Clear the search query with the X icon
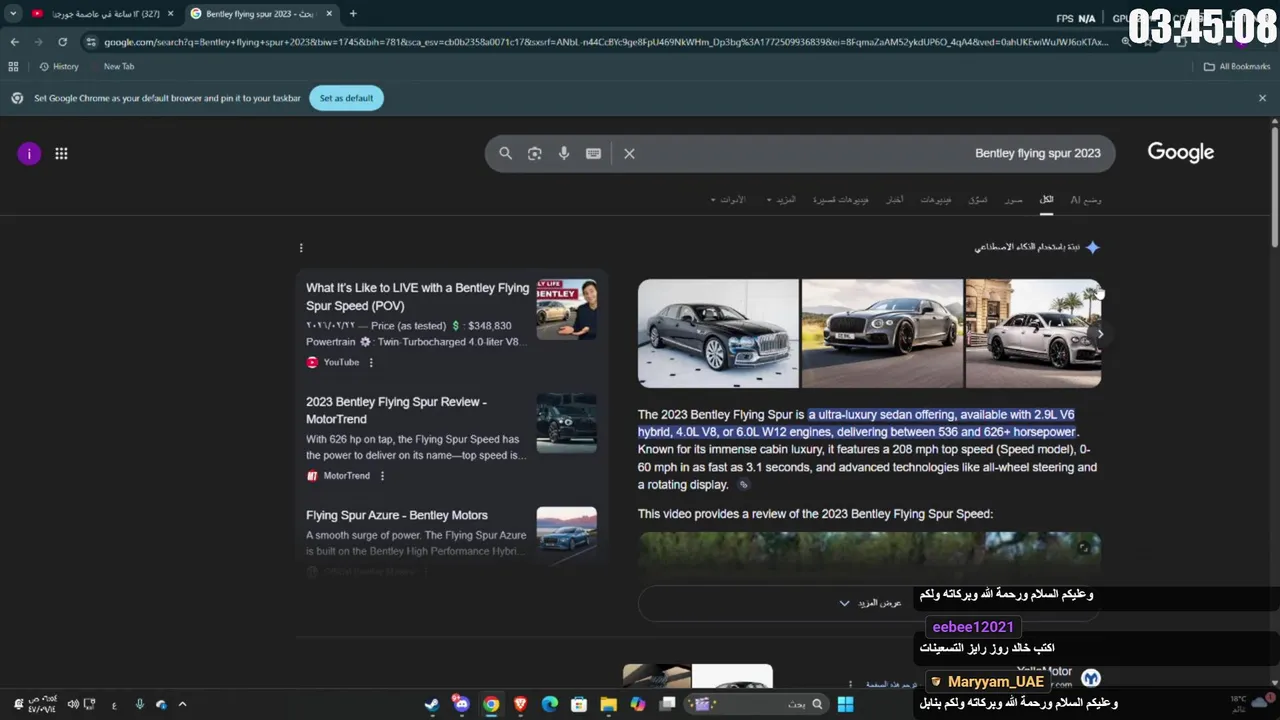Screen dimensions: 1280x720 pyautogui.click(x=629, y=153)
